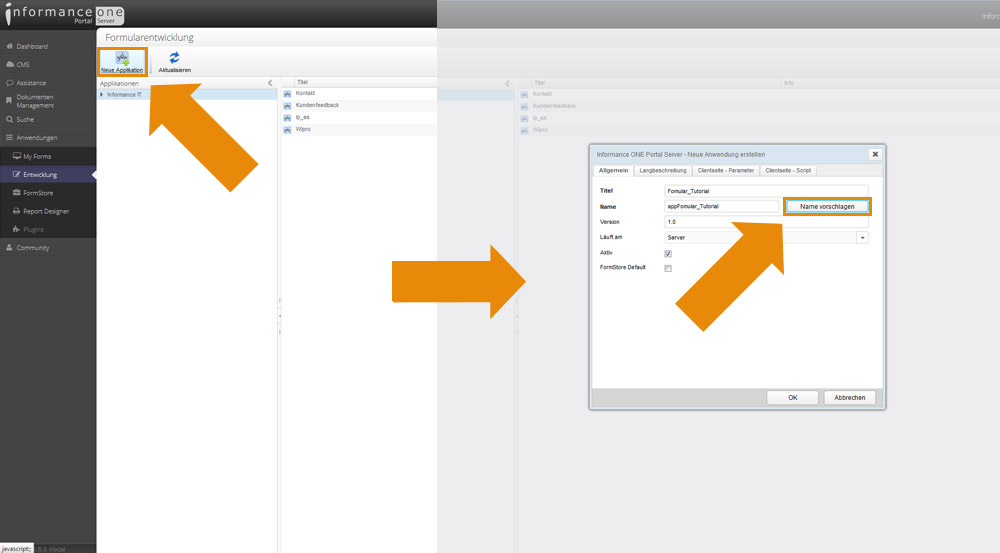Click the Version input field

[x=766, y=222]
